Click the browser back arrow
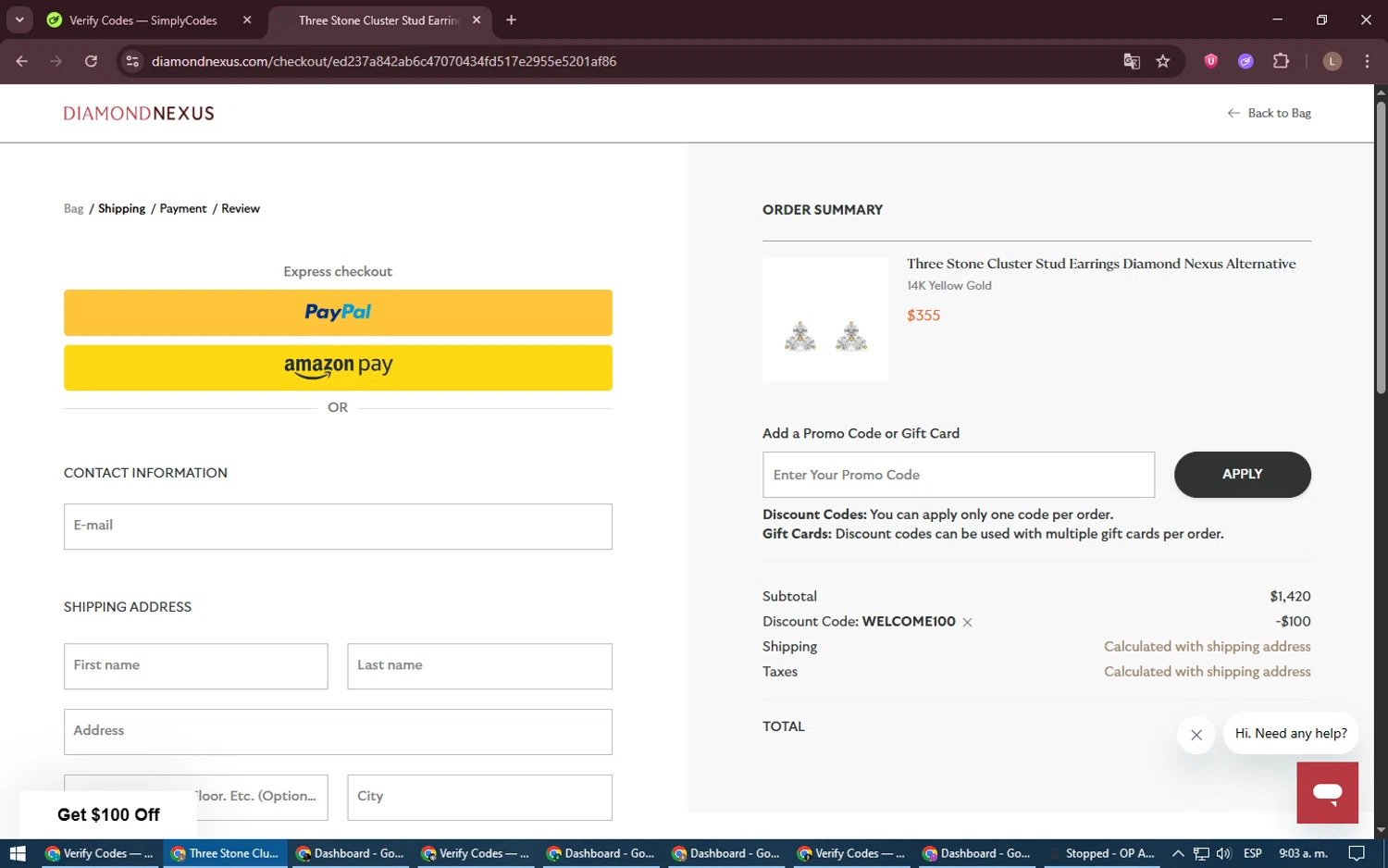 [x=22, y=61]
